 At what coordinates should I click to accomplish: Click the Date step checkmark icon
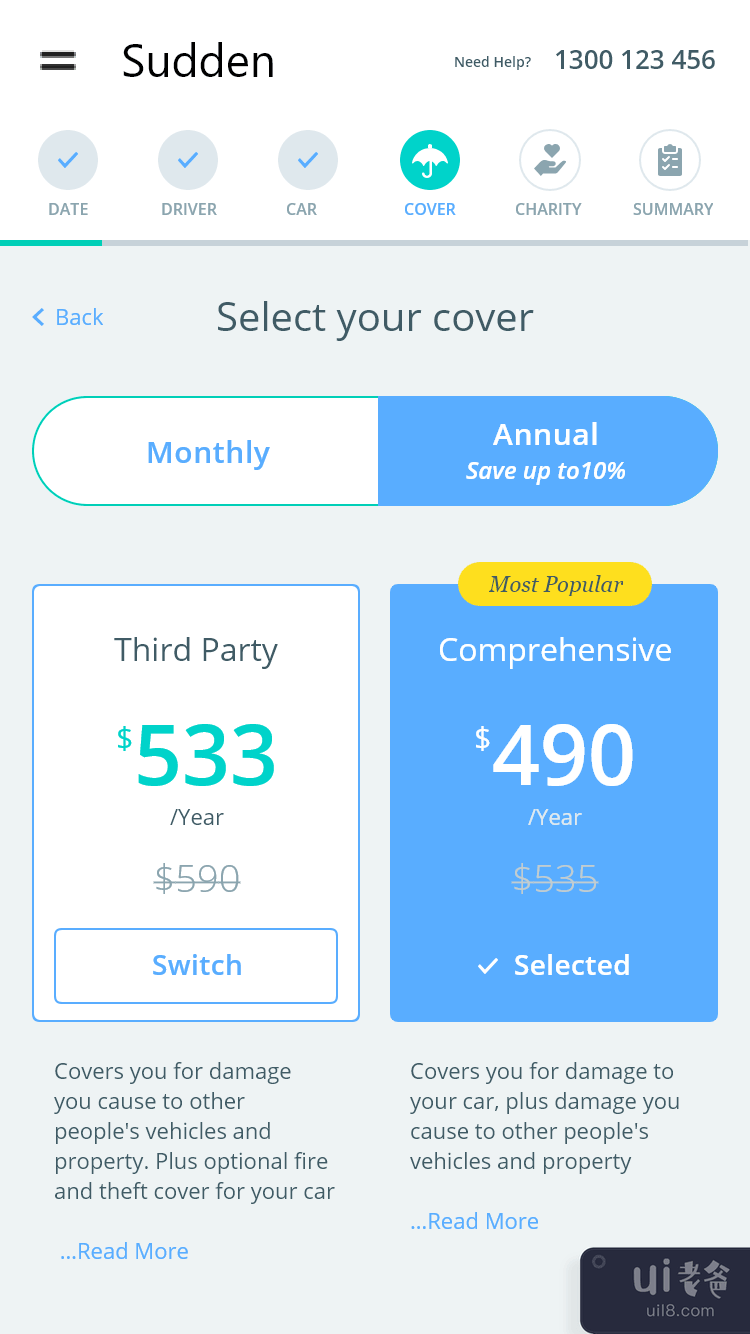68,160
